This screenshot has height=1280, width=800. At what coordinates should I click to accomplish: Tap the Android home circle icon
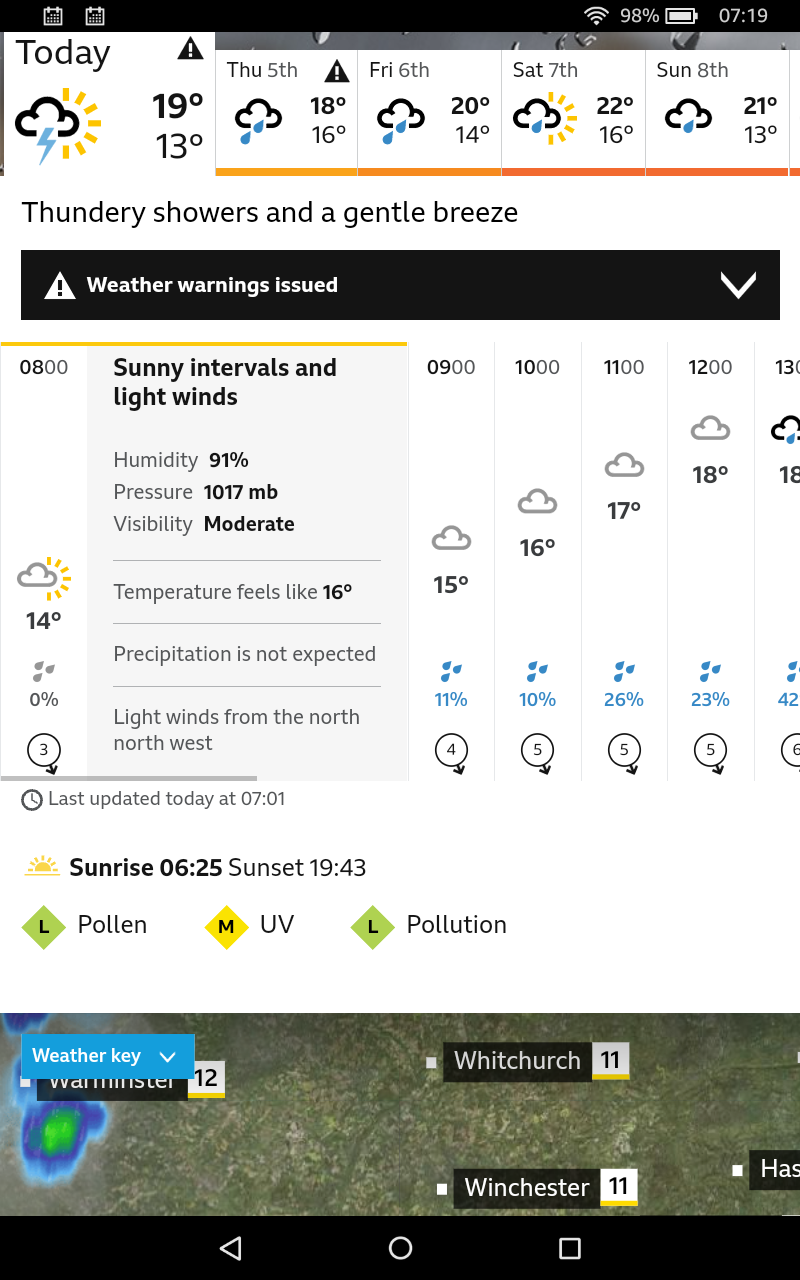[x=400, y=1247]
